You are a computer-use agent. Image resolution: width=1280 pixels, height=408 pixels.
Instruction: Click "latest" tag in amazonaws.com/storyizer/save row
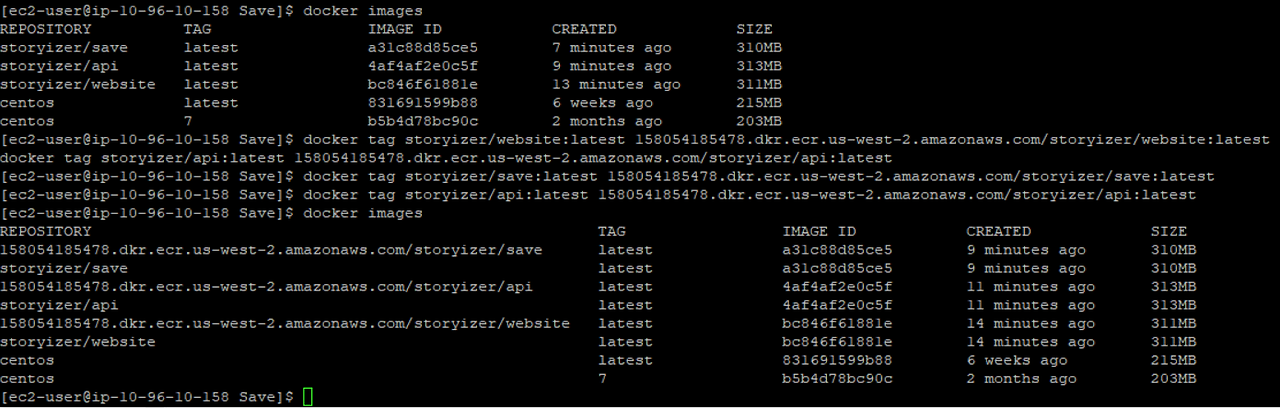pos(625,250)
